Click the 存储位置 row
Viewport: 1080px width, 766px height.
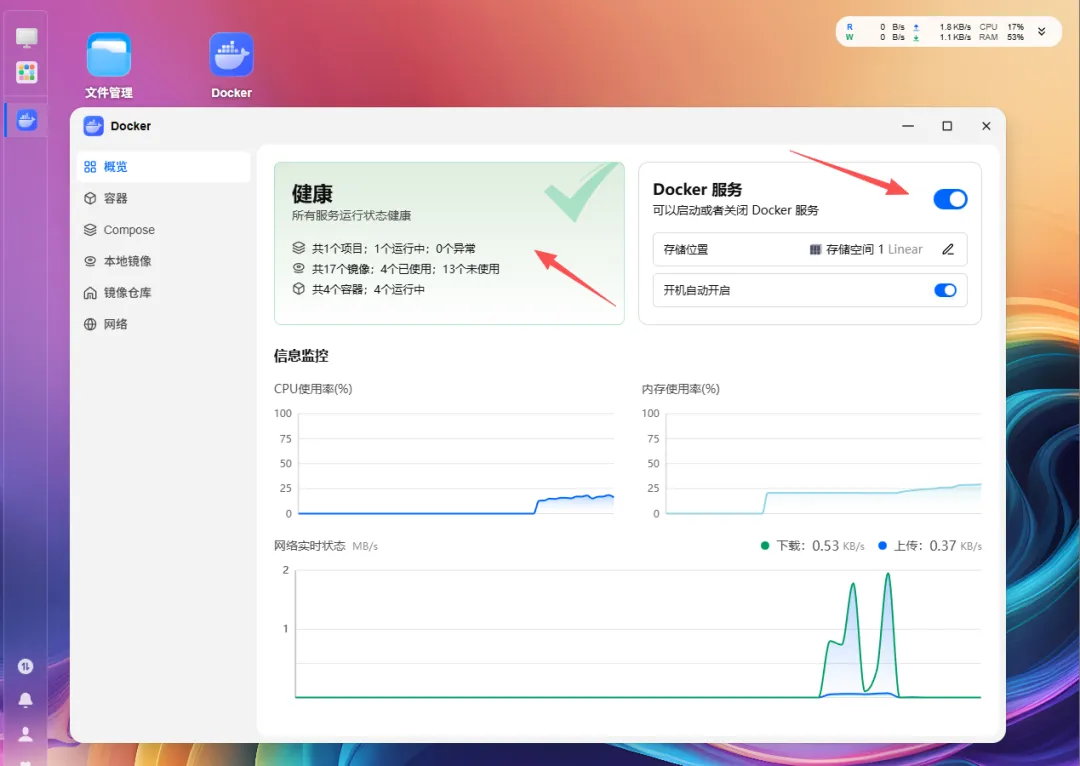[x=810, y=249]
